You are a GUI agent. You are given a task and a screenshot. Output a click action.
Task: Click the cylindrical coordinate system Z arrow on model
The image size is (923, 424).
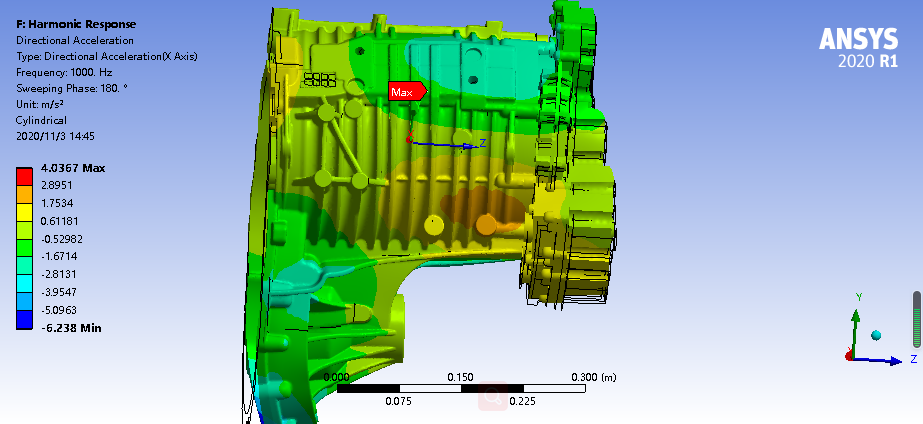click(468, 146)
